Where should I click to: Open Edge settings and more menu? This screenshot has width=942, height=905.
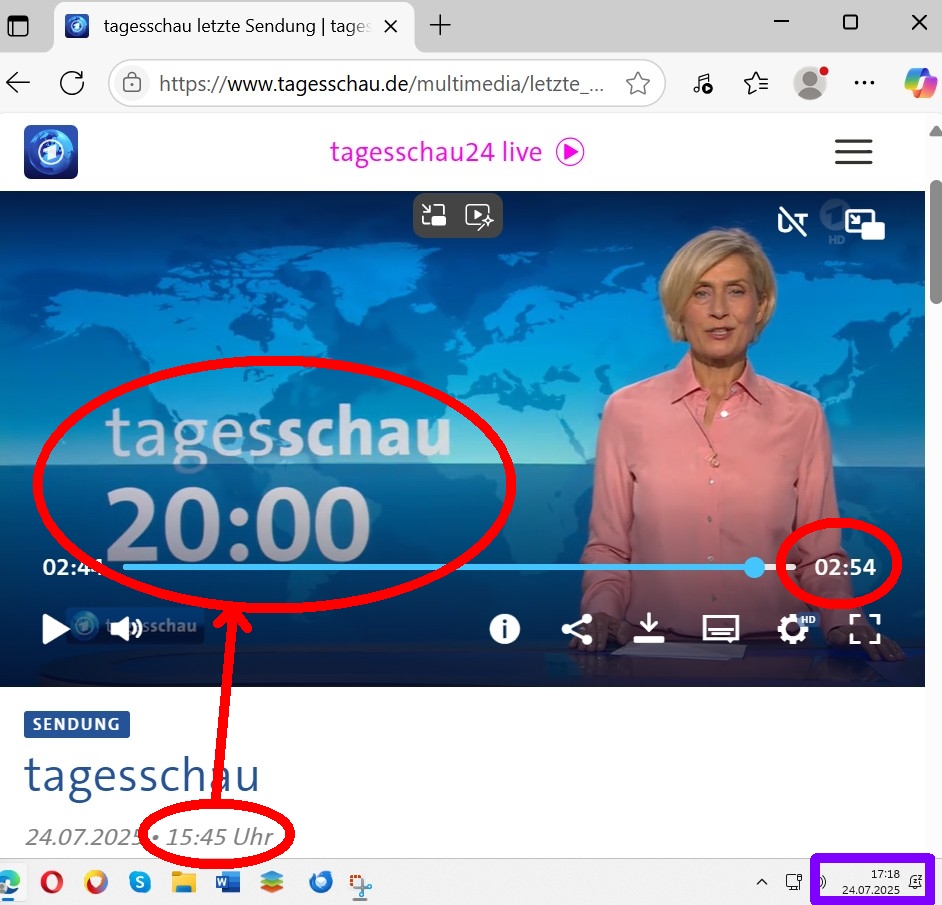pos(863,84)
